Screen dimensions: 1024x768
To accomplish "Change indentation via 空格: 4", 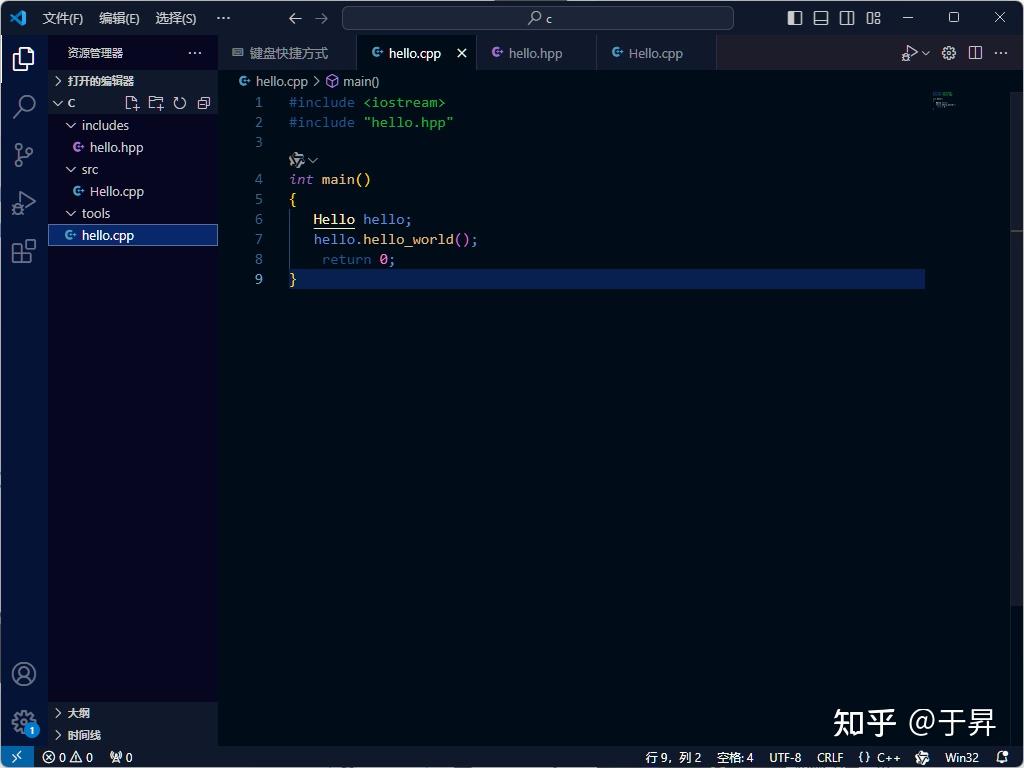I will point(735,757).
